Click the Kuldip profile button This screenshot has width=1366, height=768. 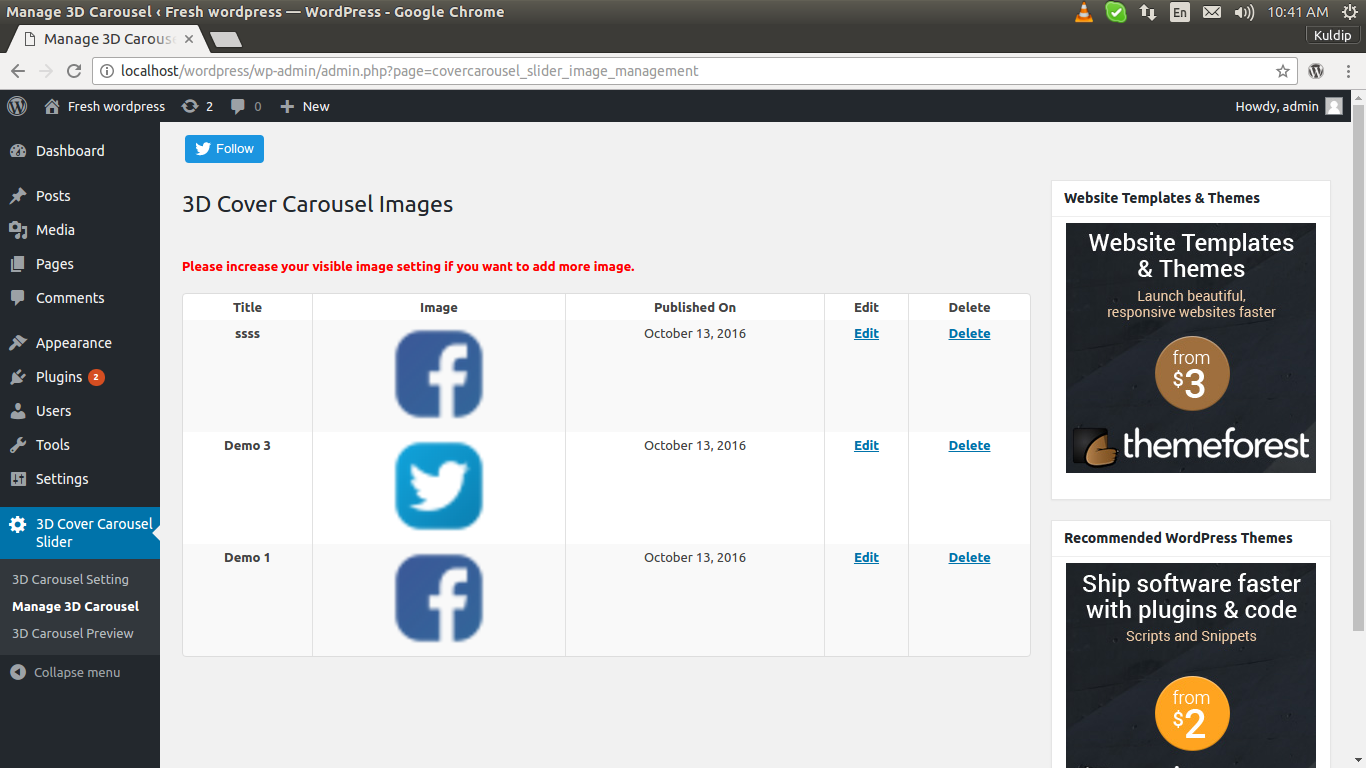[1332, 35]
